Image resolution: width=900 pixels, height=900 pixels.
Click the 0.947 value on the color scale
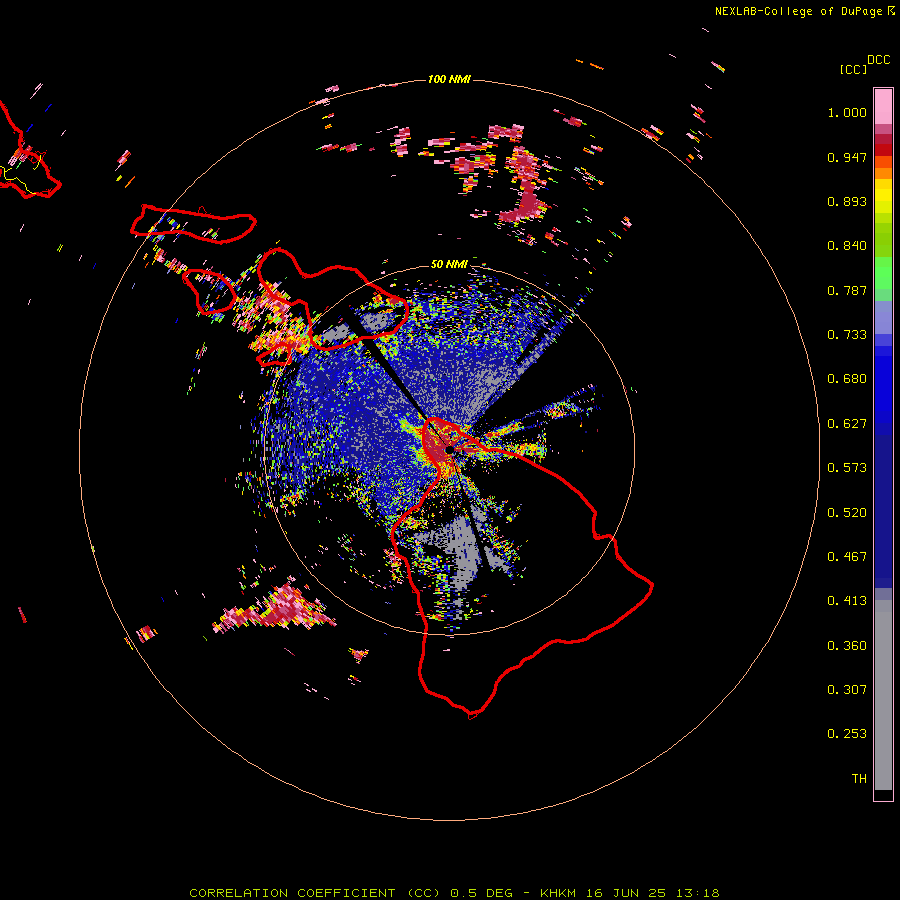coord(847,157)
